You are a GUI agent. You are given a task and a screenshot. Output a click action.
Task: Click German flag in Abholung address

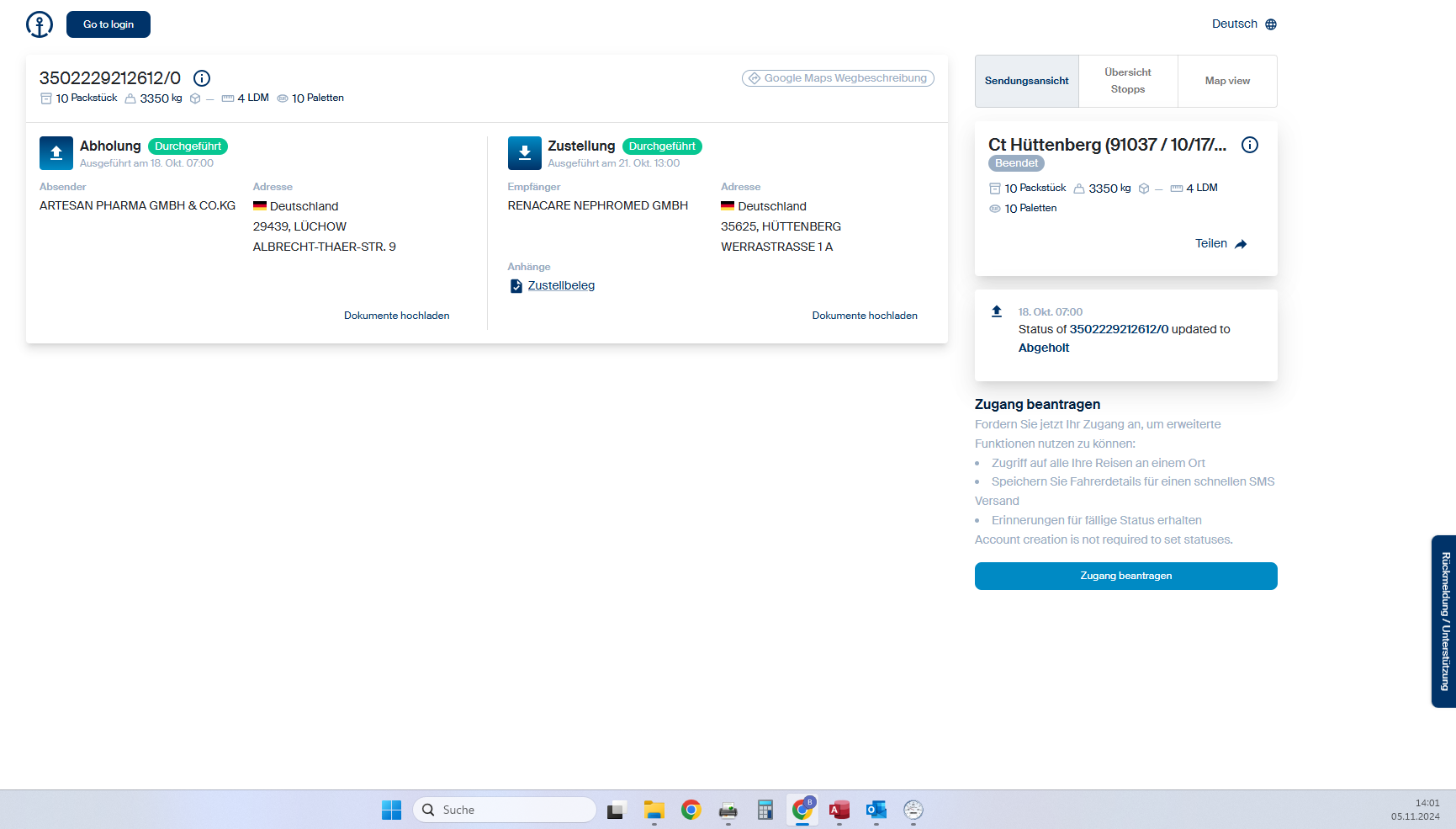pos(260,205)
